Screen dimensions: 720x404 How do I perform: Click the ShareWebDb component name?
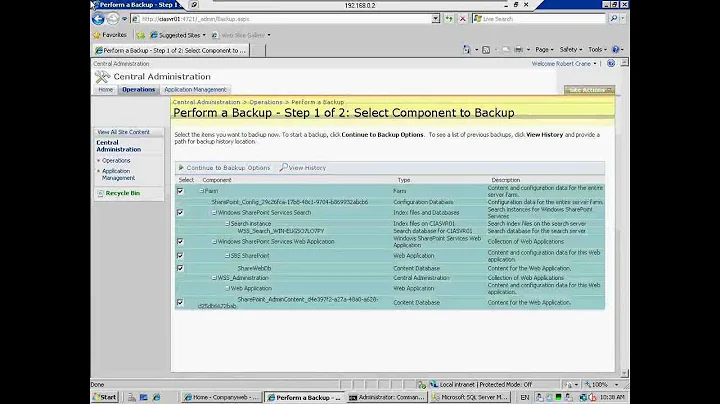click(x=254, y=268)
